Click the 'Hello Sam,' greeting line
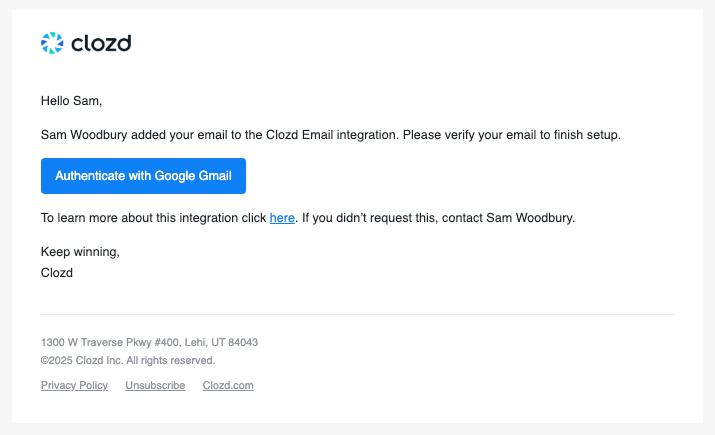 [71, 100]
